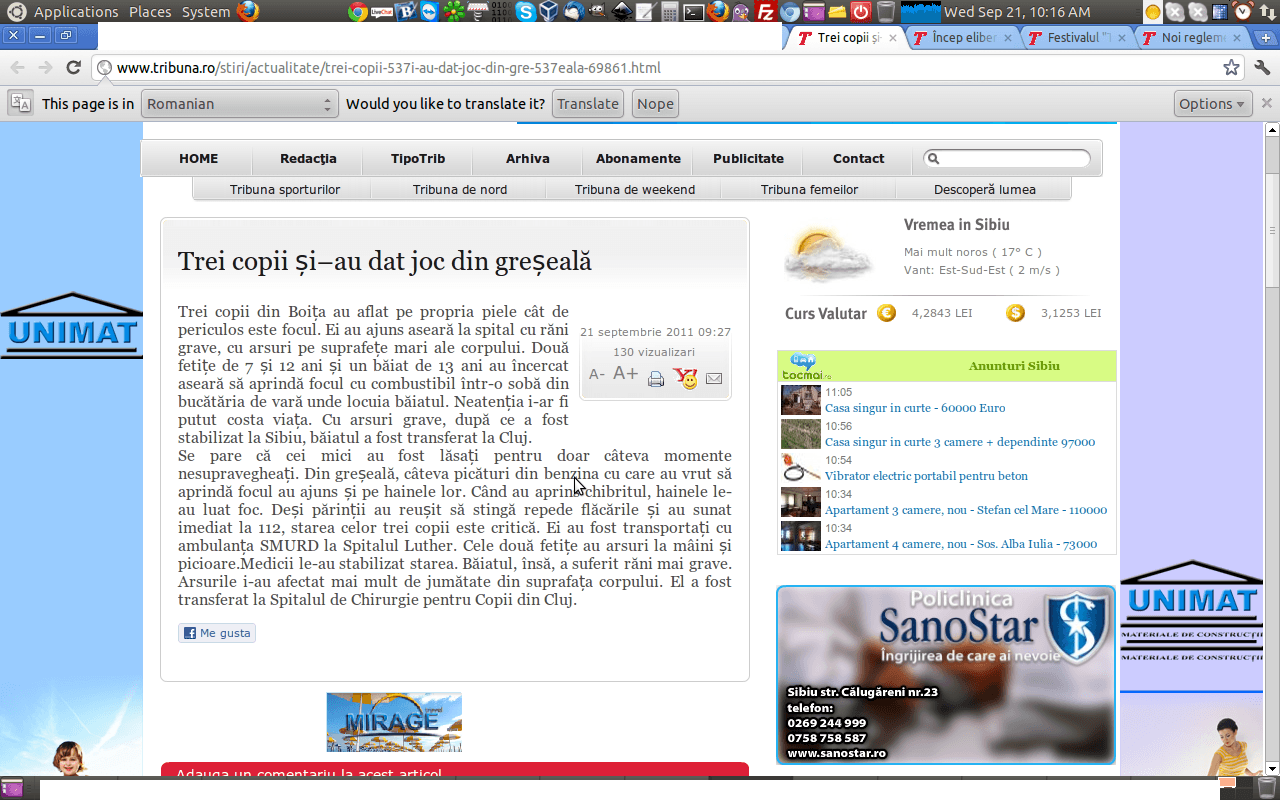Email the article with the envelope icon

(x=714, y=379)
